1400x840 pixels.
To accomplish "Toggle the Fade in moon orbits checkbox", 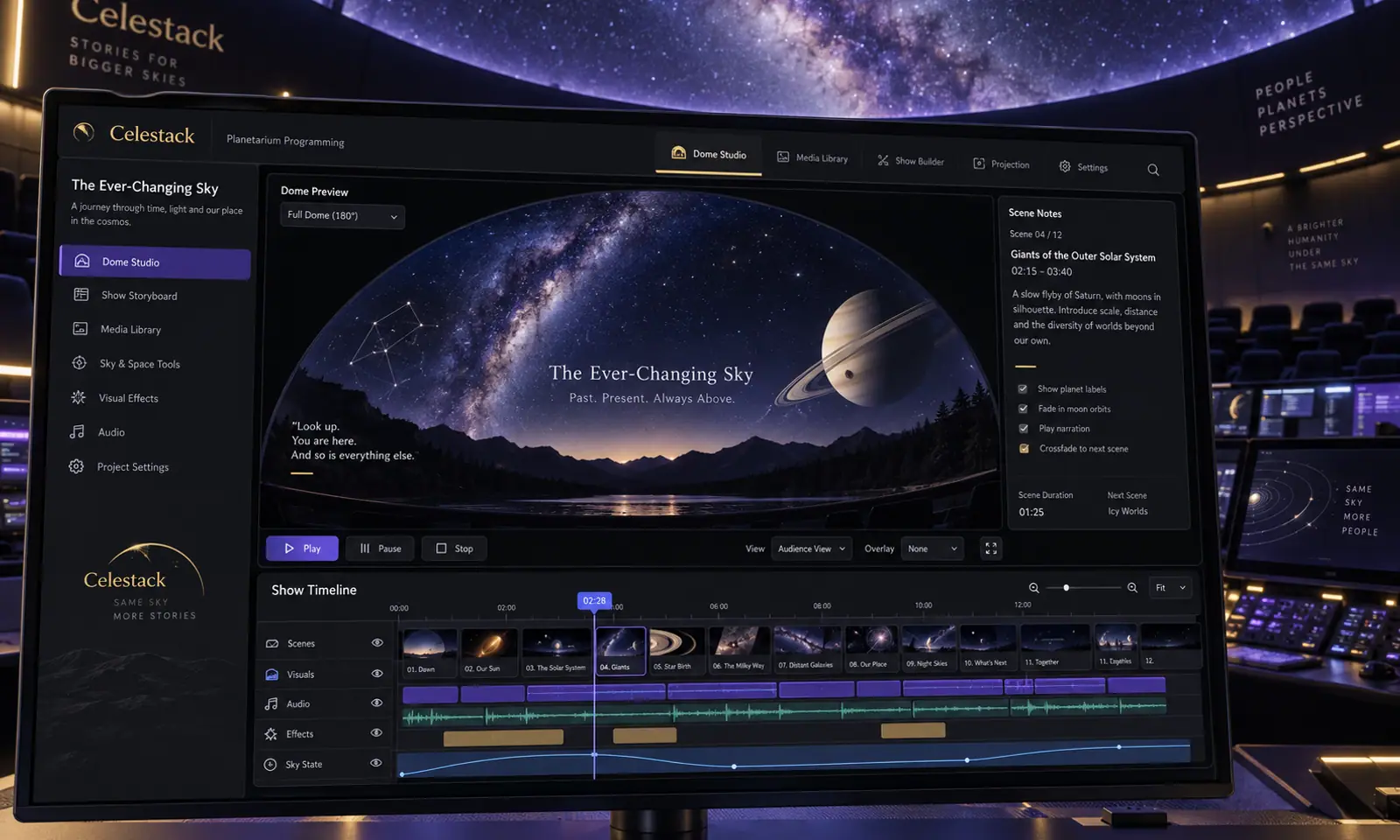I will (x=1023, y=409).
